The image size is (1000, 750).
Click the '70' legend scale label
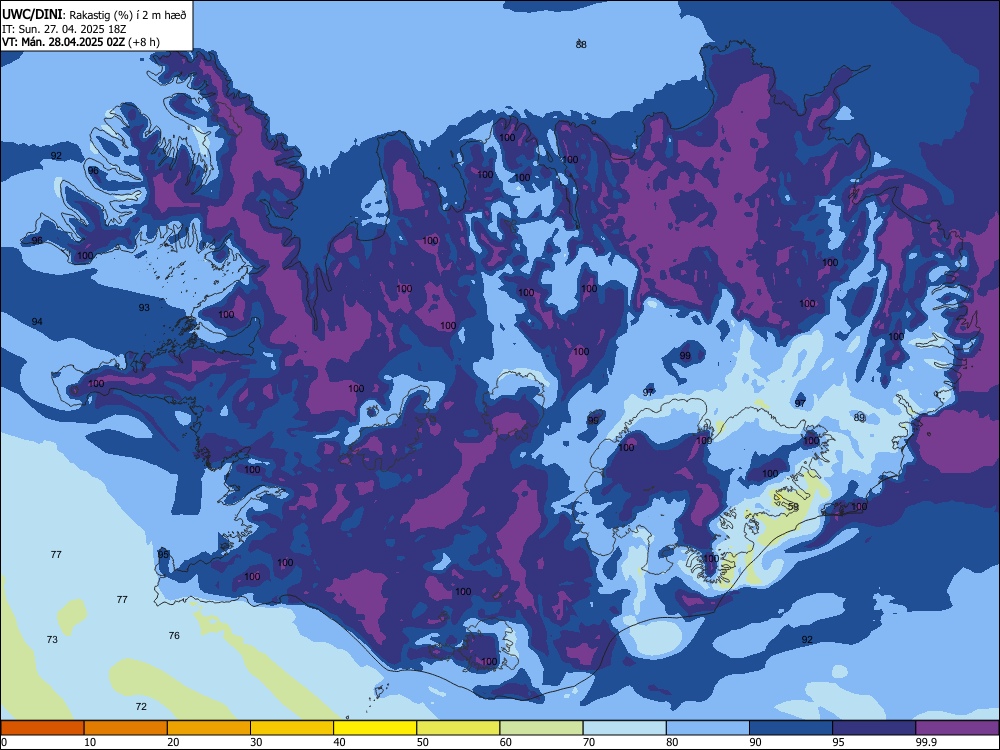point(589,742)
